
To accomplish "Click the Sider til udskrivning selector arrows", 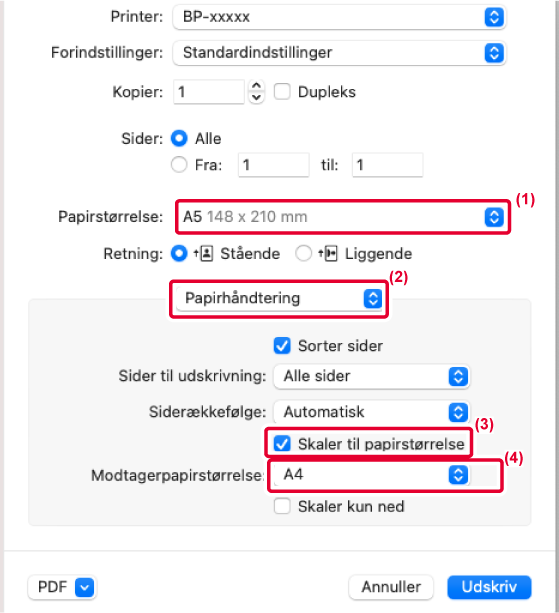I will tap(459, 376).
